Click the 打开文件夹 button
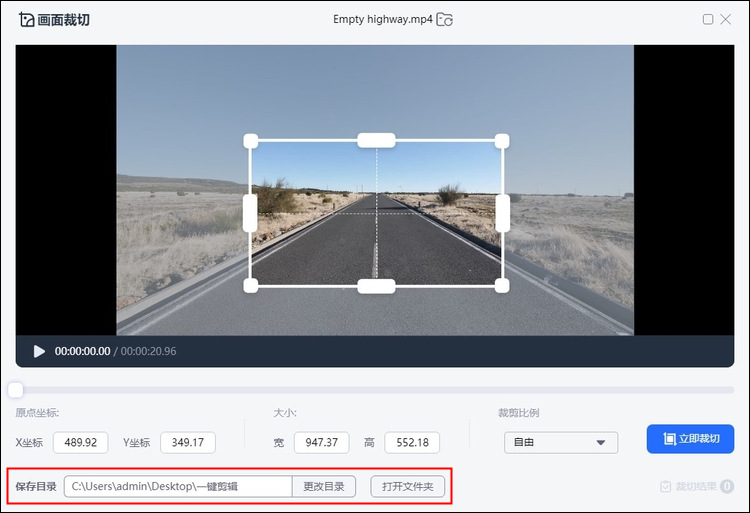Image resolution: width=750 pixels, height=513 pixels. tap(407, 487)
